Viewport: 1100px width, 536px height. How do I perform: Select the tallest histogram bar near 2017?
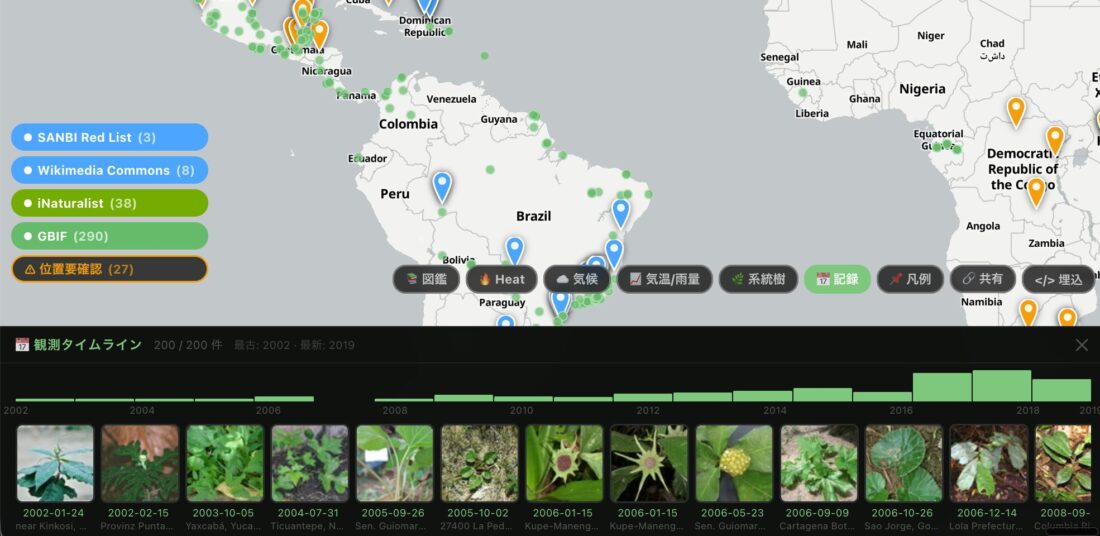click(1001, 386)
